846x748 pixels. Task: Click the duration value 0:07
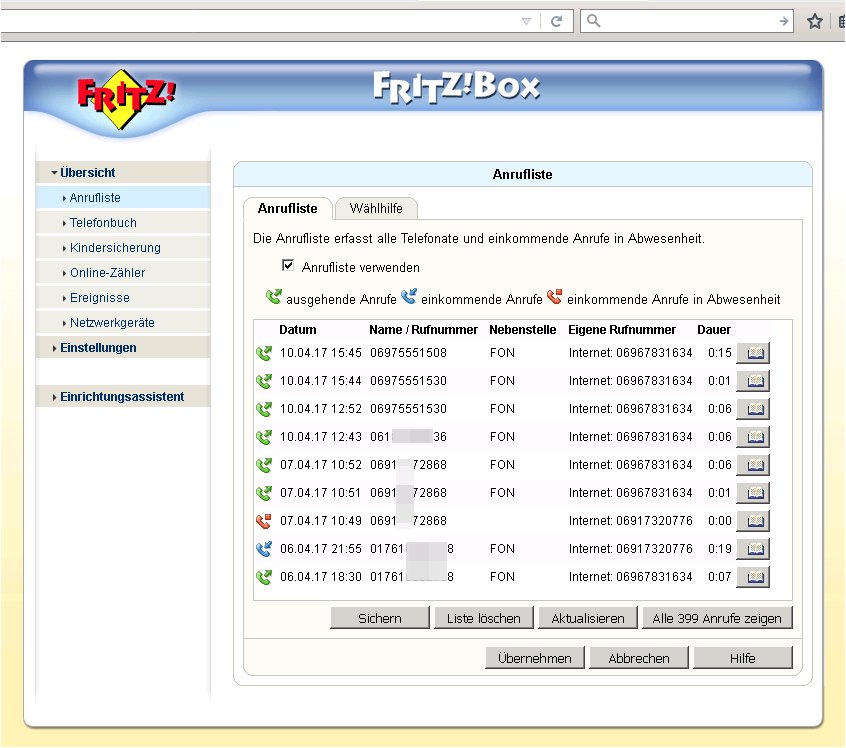point(720,577)
